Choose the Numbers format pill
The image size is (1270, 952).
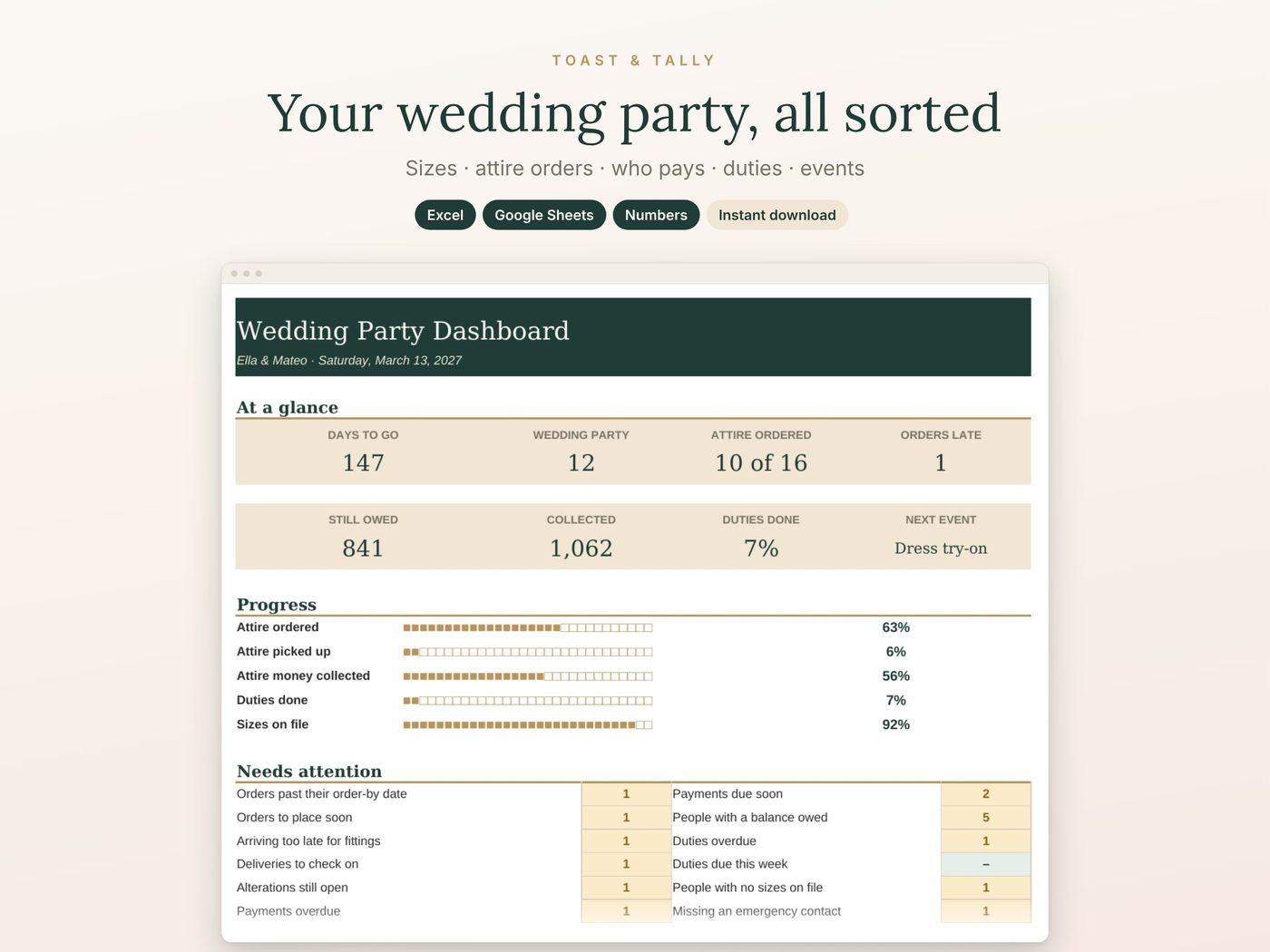pos(656,215)
